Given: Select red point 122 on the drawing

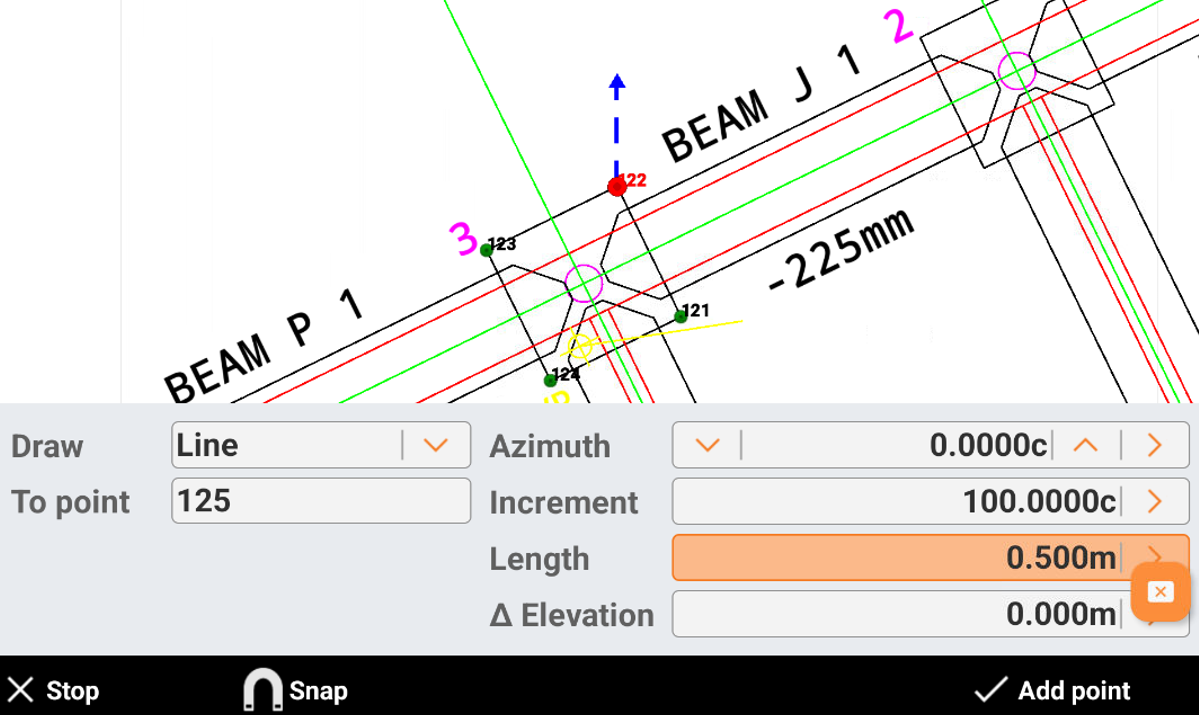Looking at the screenshot, I should coord(617,186).
